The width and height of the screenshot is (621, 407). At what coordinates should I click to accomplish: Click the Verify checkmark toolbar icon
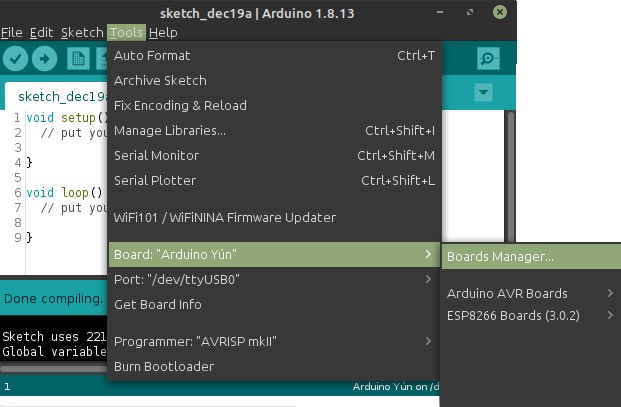tap(16, 59)
